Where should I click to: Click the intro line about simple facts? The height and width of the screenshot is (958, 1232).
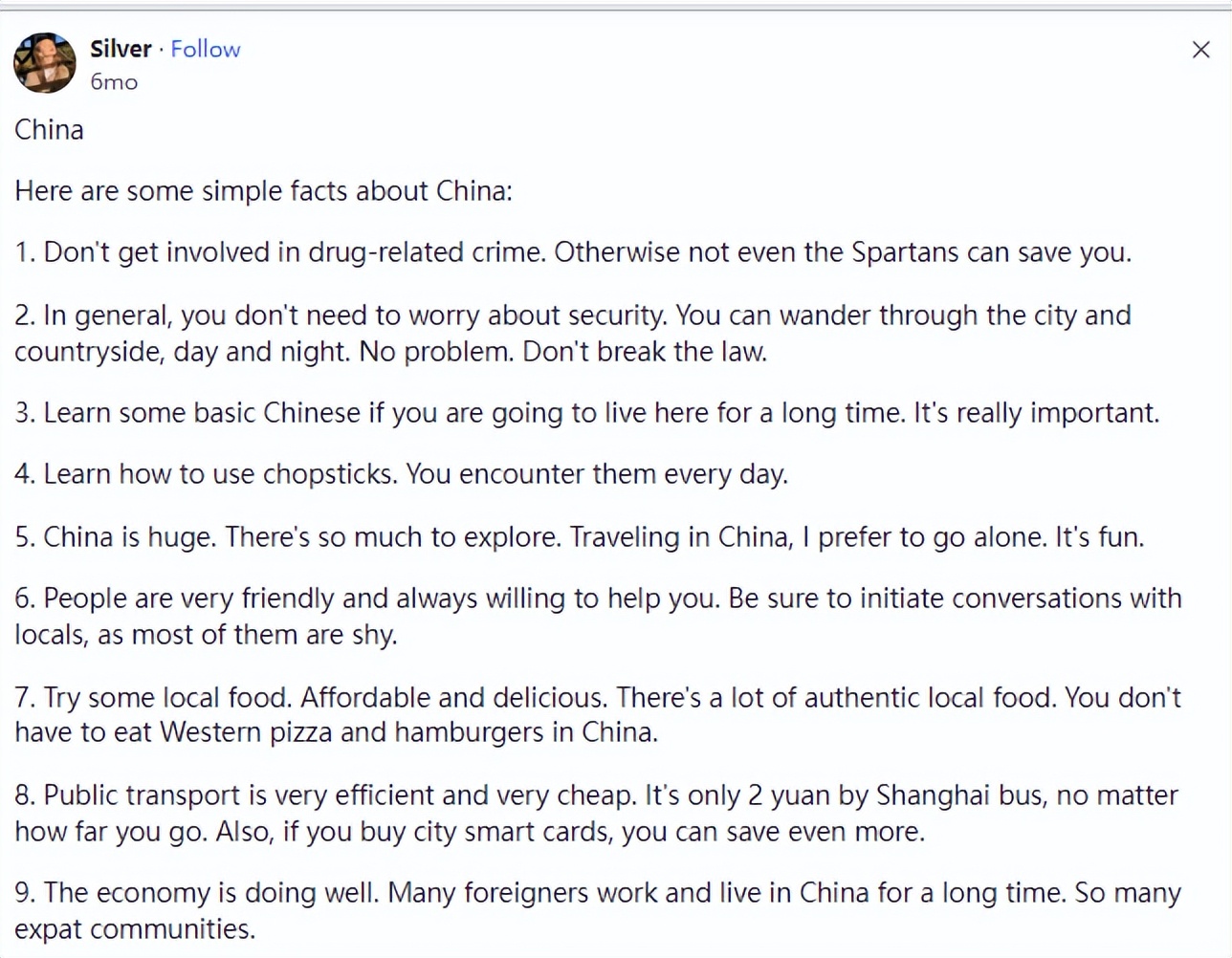(x=263, y=190)
